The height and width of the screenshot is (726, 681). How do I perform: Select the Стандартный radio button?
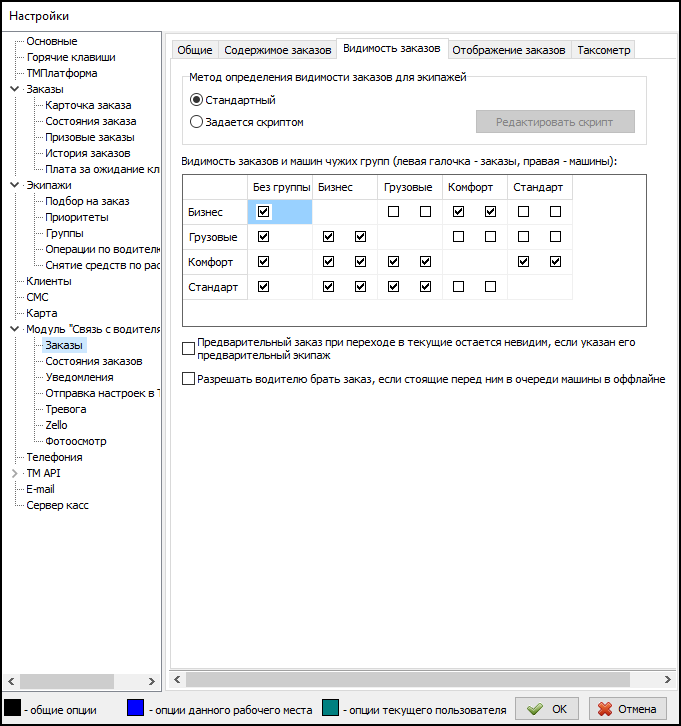point(196,100)
